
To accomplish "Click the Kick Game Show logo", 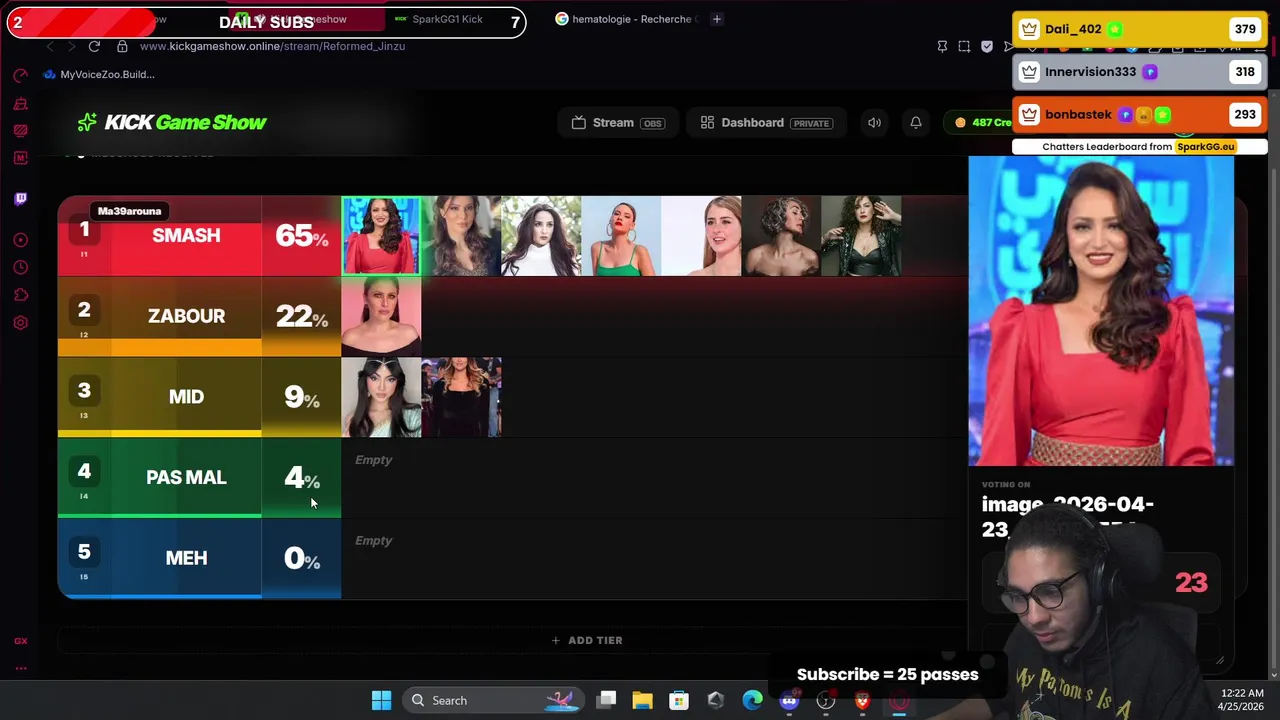I will coord(172,122).
